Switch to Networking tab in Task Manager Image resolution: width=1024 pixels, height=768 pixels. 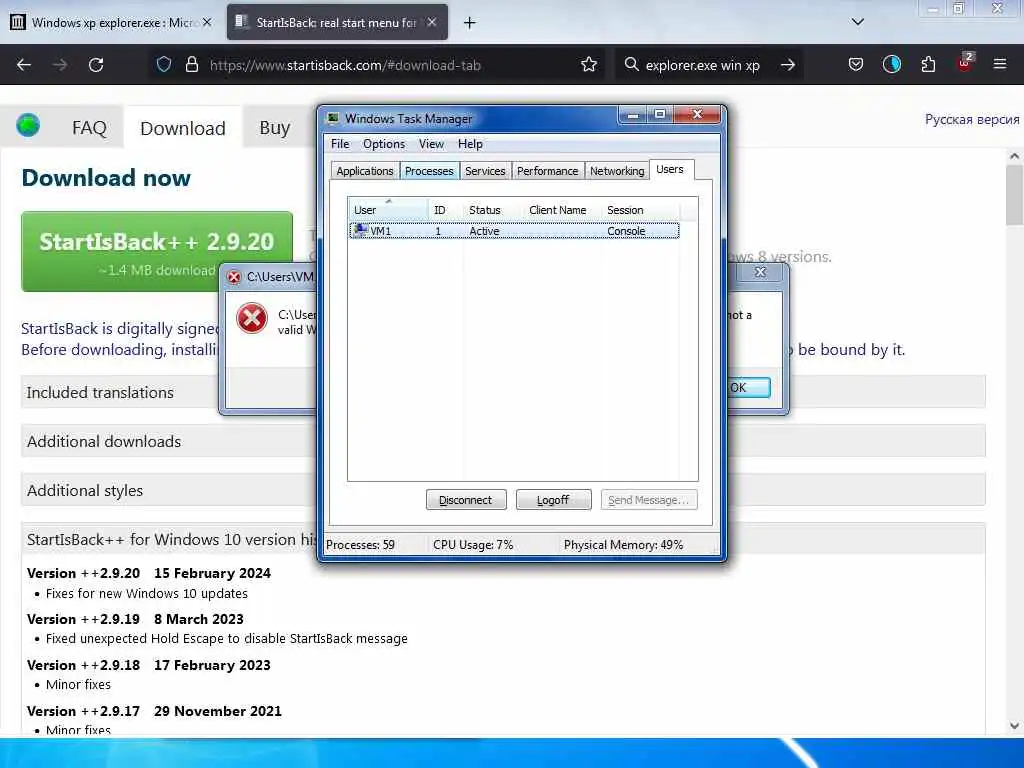617,171
